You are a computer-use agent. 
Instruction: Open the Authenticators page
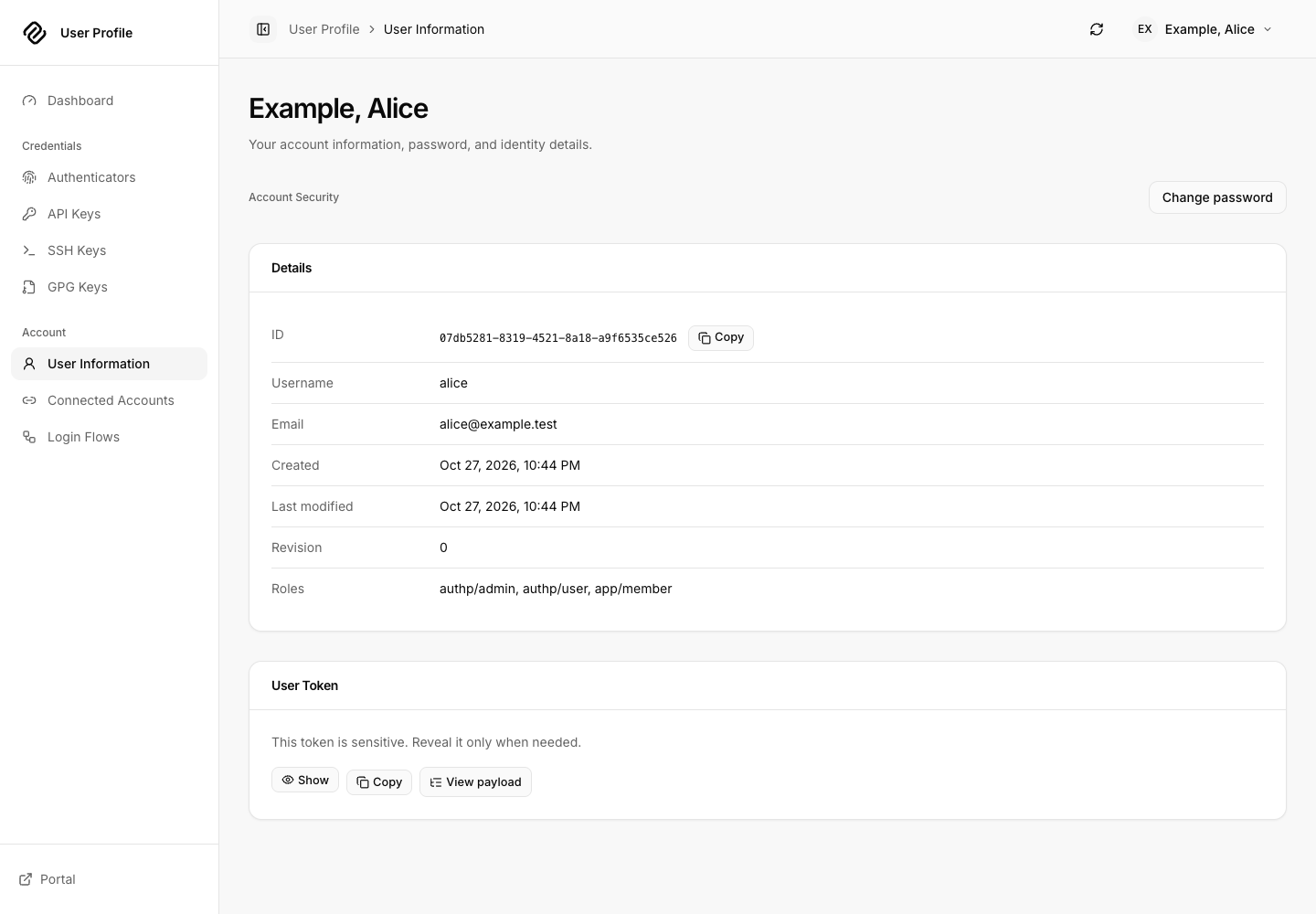(109, 177)
